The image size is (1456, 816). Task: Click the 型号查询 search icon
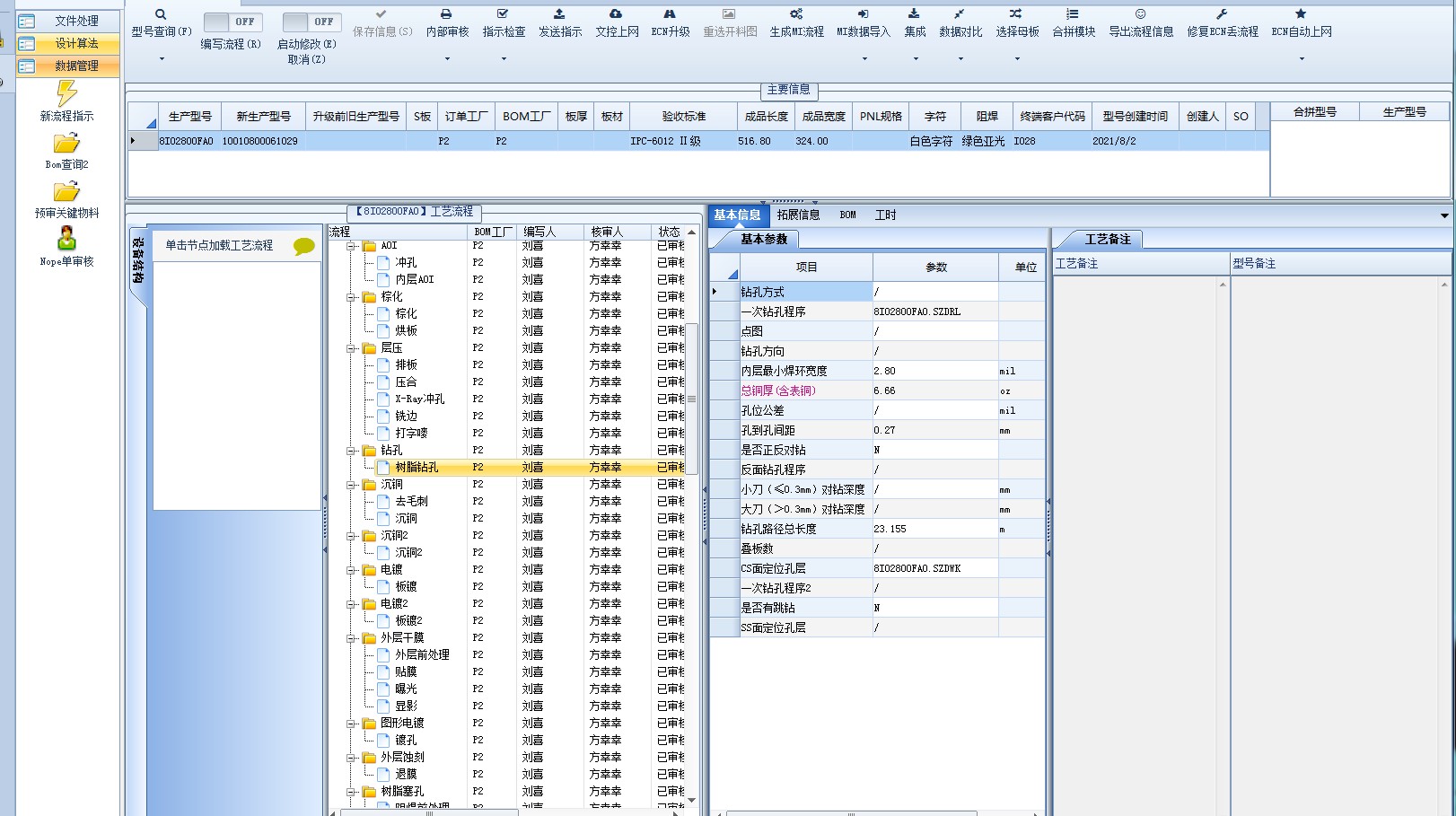(161, 14)
